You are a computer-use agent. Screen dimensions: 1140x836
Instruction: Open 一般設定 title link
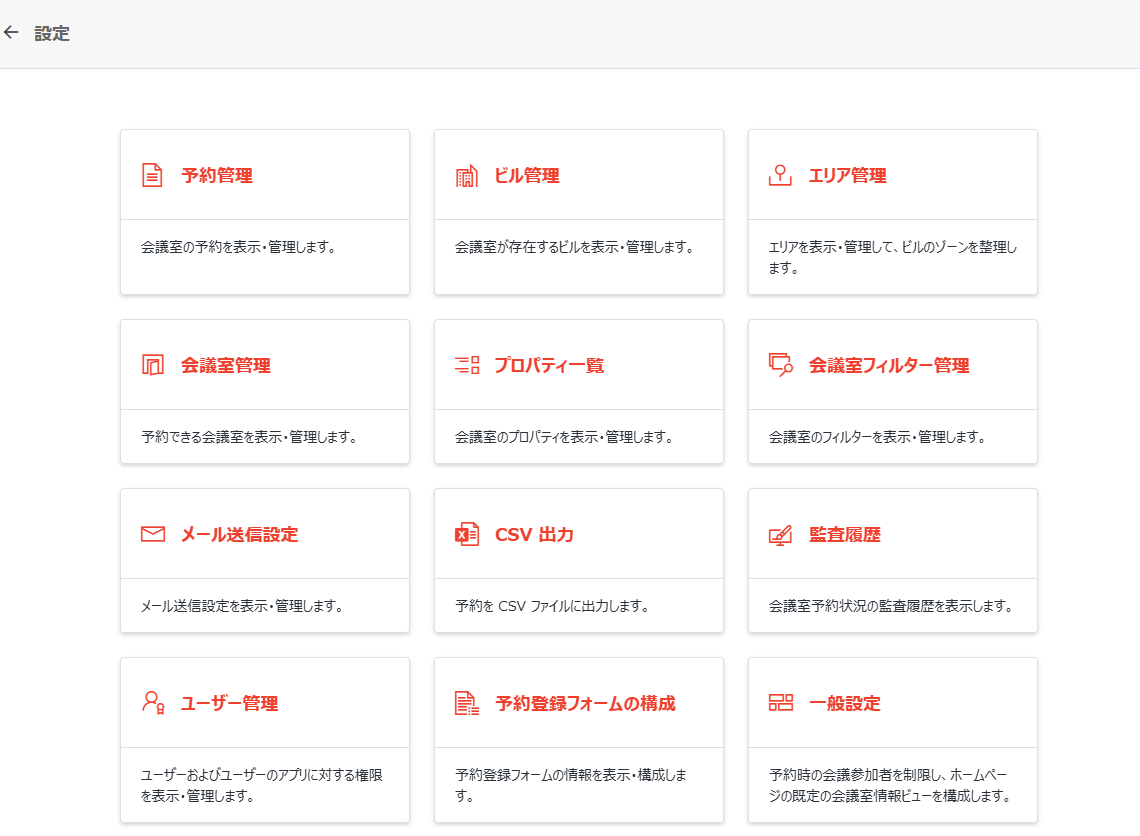tap(845, 703)
